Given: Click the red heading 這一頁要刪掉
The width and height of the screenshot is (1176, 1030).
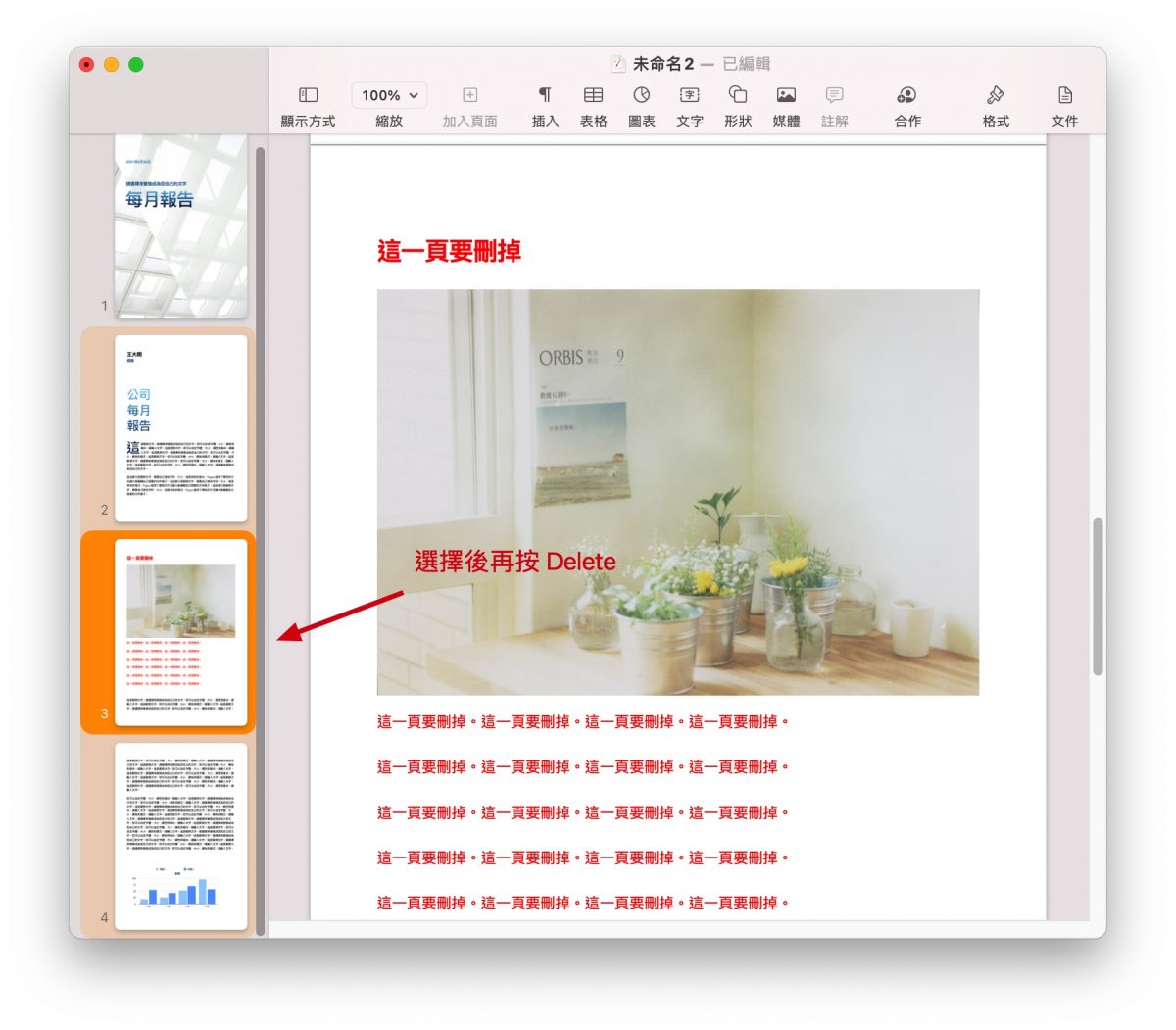Looking at the screenshot, I should coord(449,251).
